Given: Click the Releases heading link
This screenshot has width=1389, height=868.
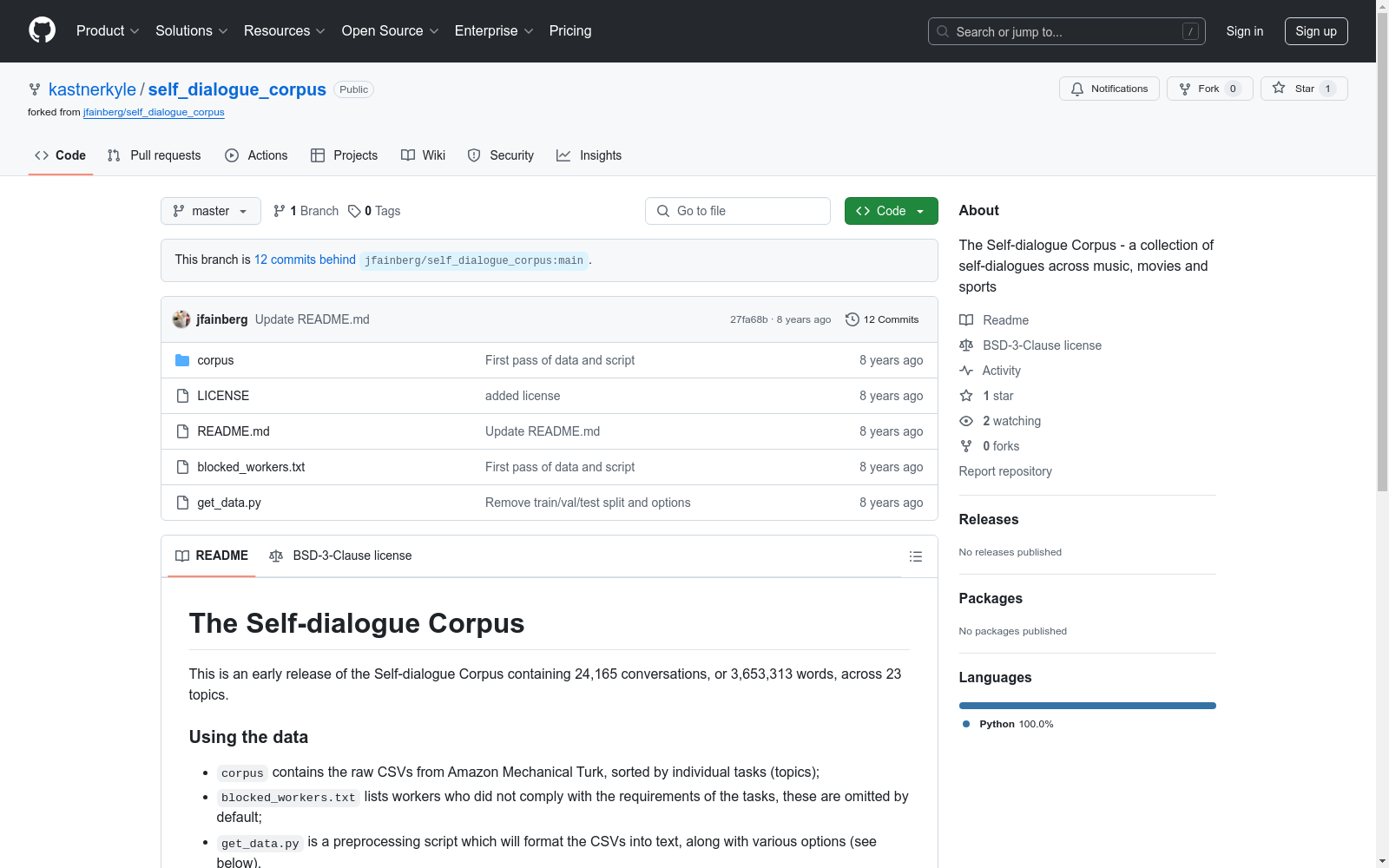Looking at the screenshot, I should [989, 519].
